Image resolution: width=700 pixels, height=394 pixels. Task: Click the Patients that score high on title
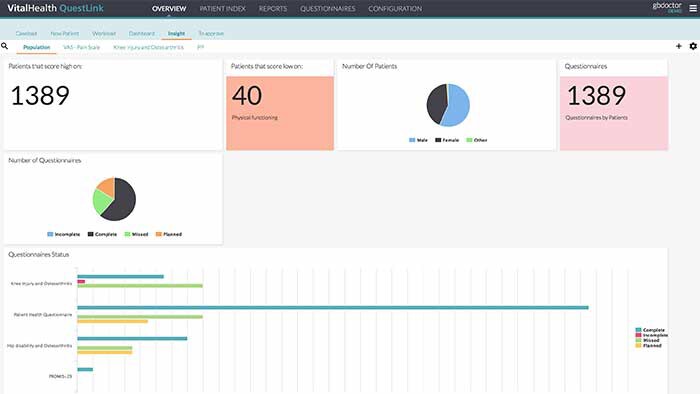click(x=45, y=66)
